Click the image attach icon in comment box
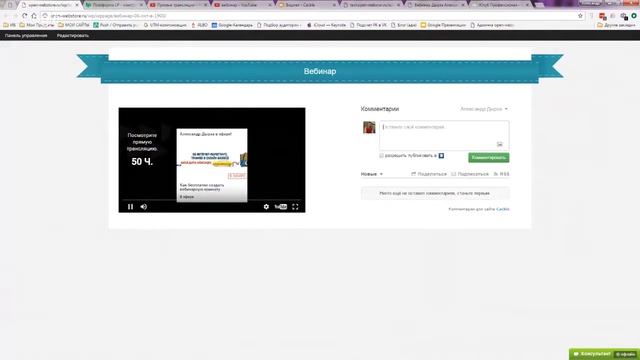The height and width of the screenshot is (360, 640). coord(500,144)
